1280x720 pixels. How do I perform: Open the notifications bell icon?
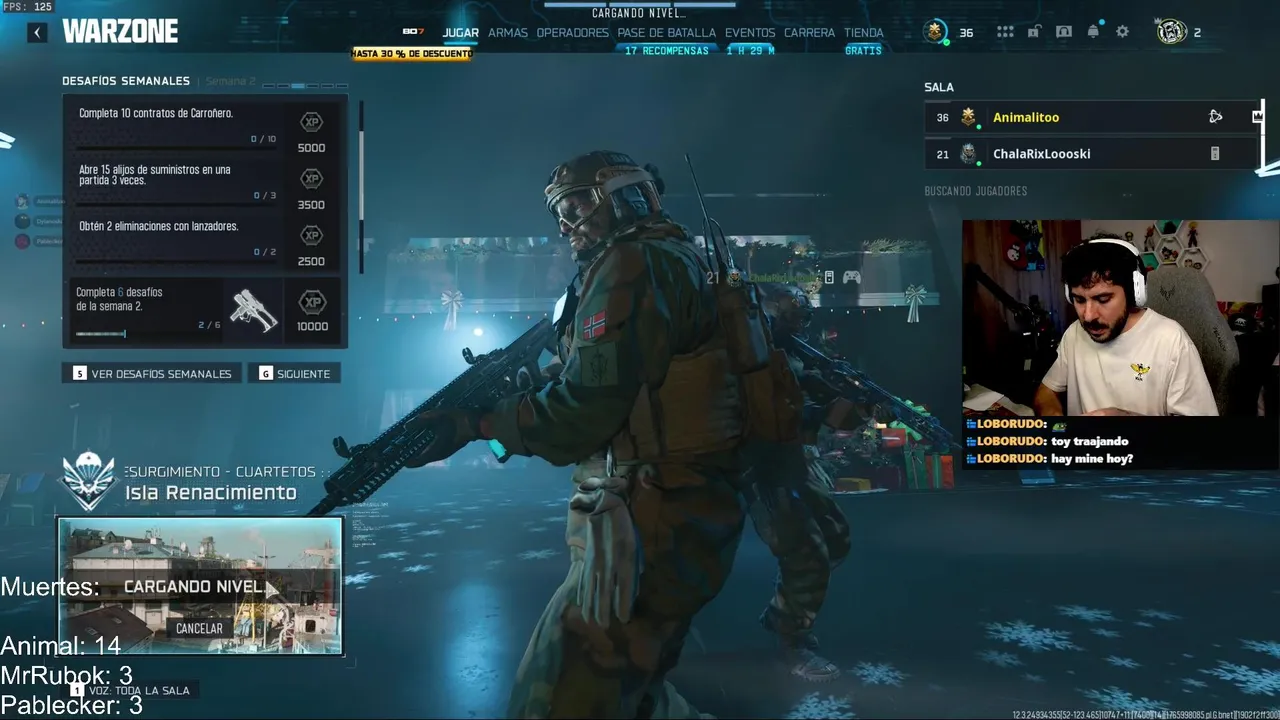(x=1093, y=32)
